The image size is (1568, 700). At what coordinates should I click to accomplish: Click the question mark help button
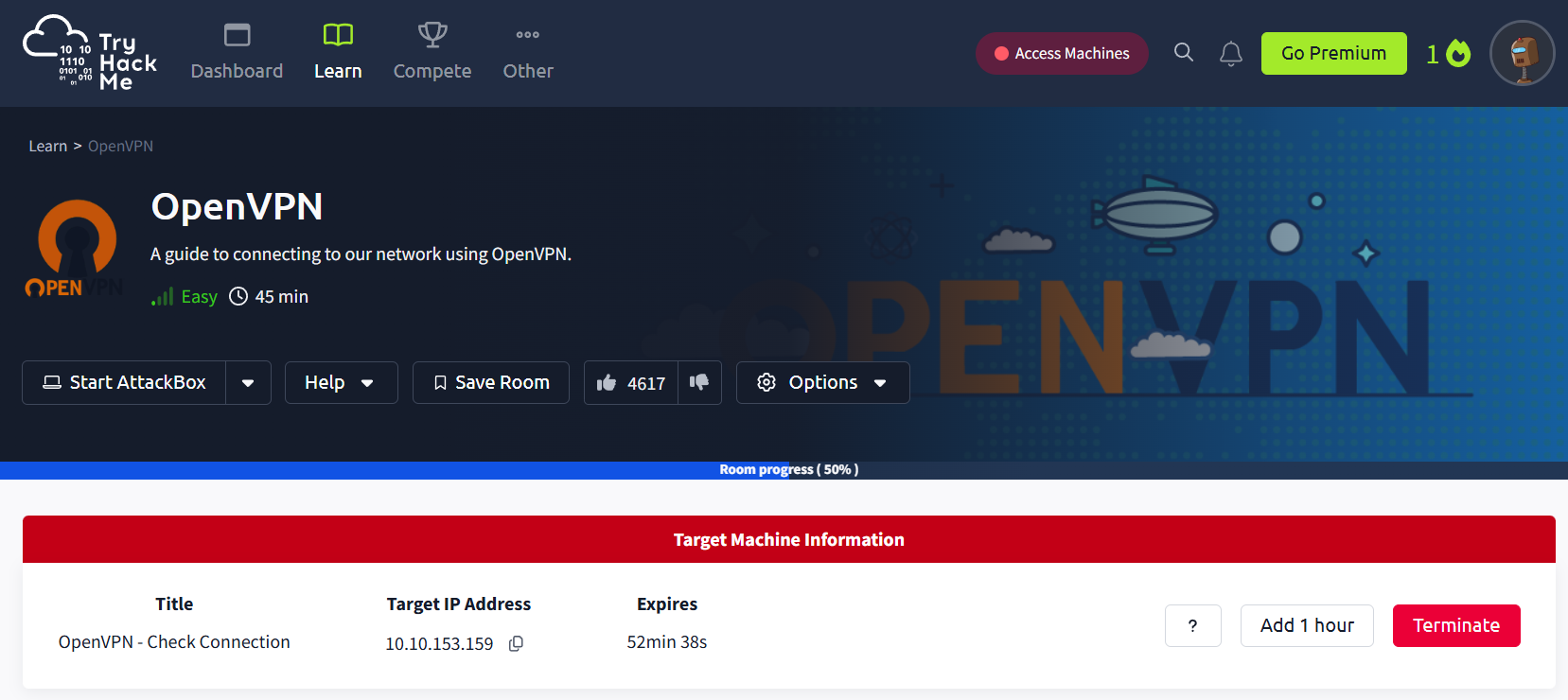tap(1192, 625)
